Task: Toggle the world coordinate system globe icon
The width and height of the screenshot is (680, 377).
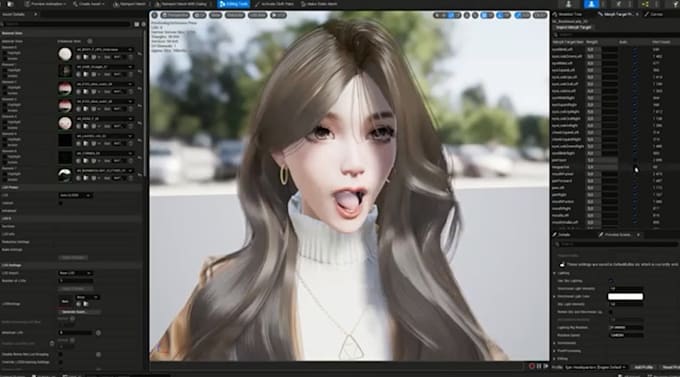Action: pyautogui.click(x=467, y=15)
